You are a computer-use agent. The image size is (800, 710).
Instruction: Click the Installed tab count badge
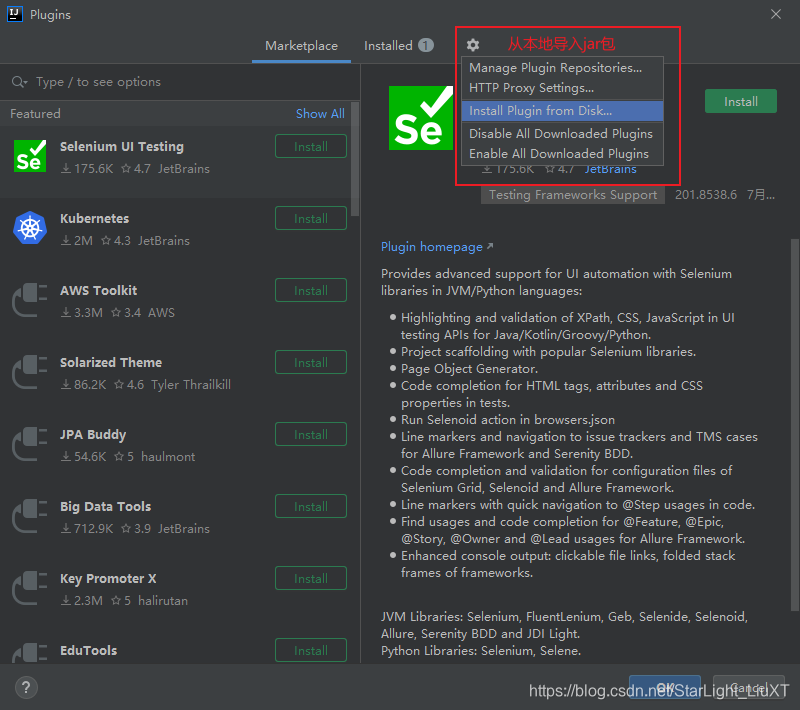tap(426, 45)
